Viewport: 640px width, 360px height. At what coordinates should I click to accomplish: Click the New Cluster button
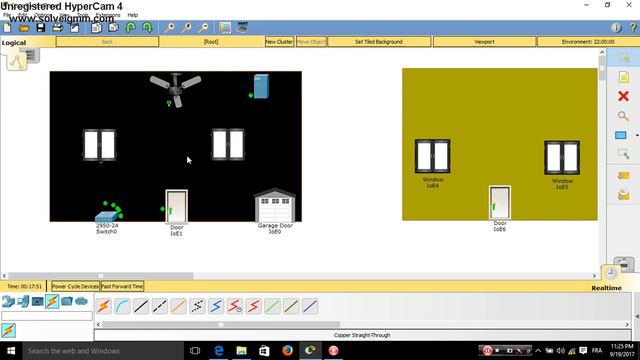[x=279, y=42]
